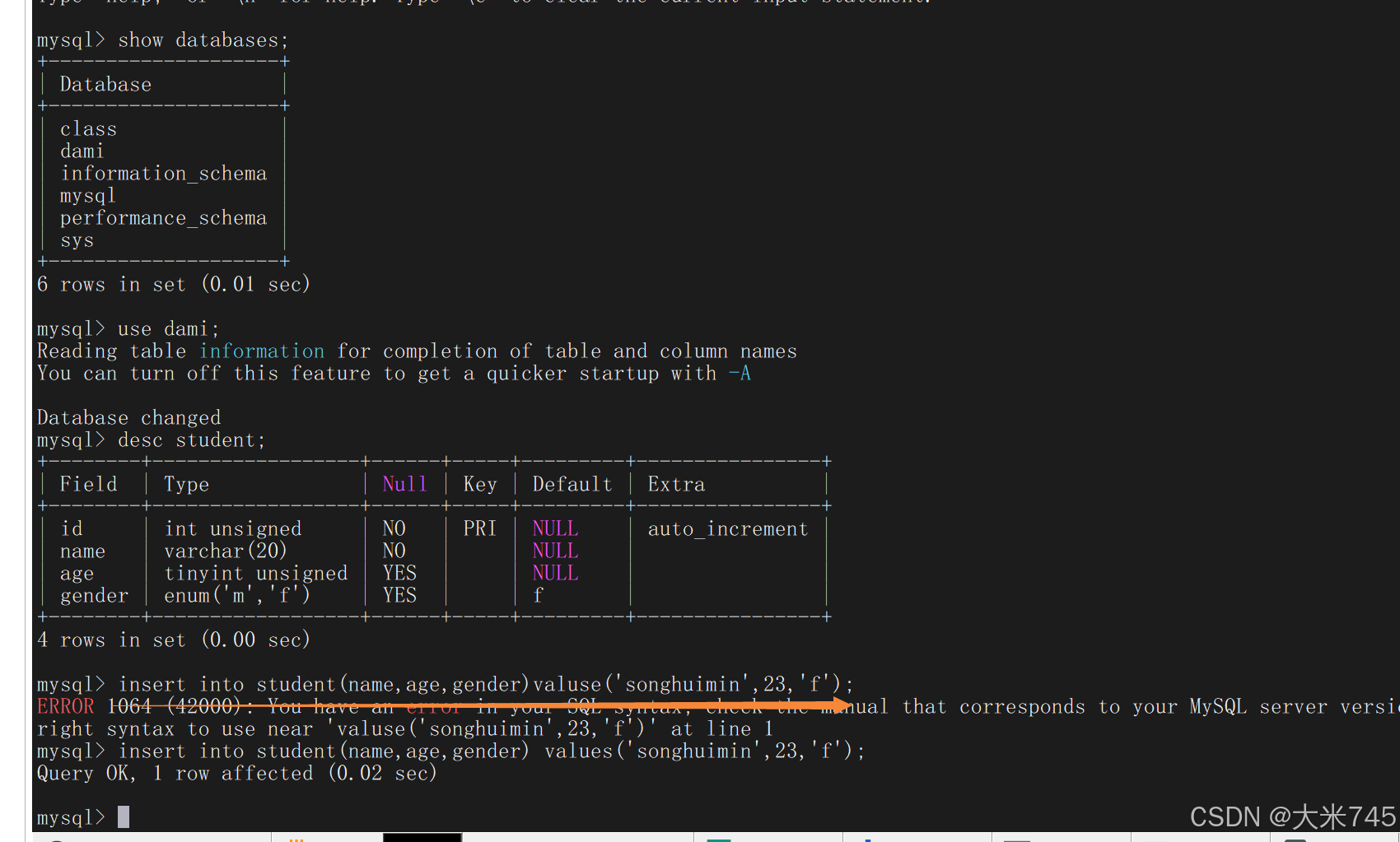Click the performance_schema database name
This screenshot has width=1400, height=842.
coord(163,217)
